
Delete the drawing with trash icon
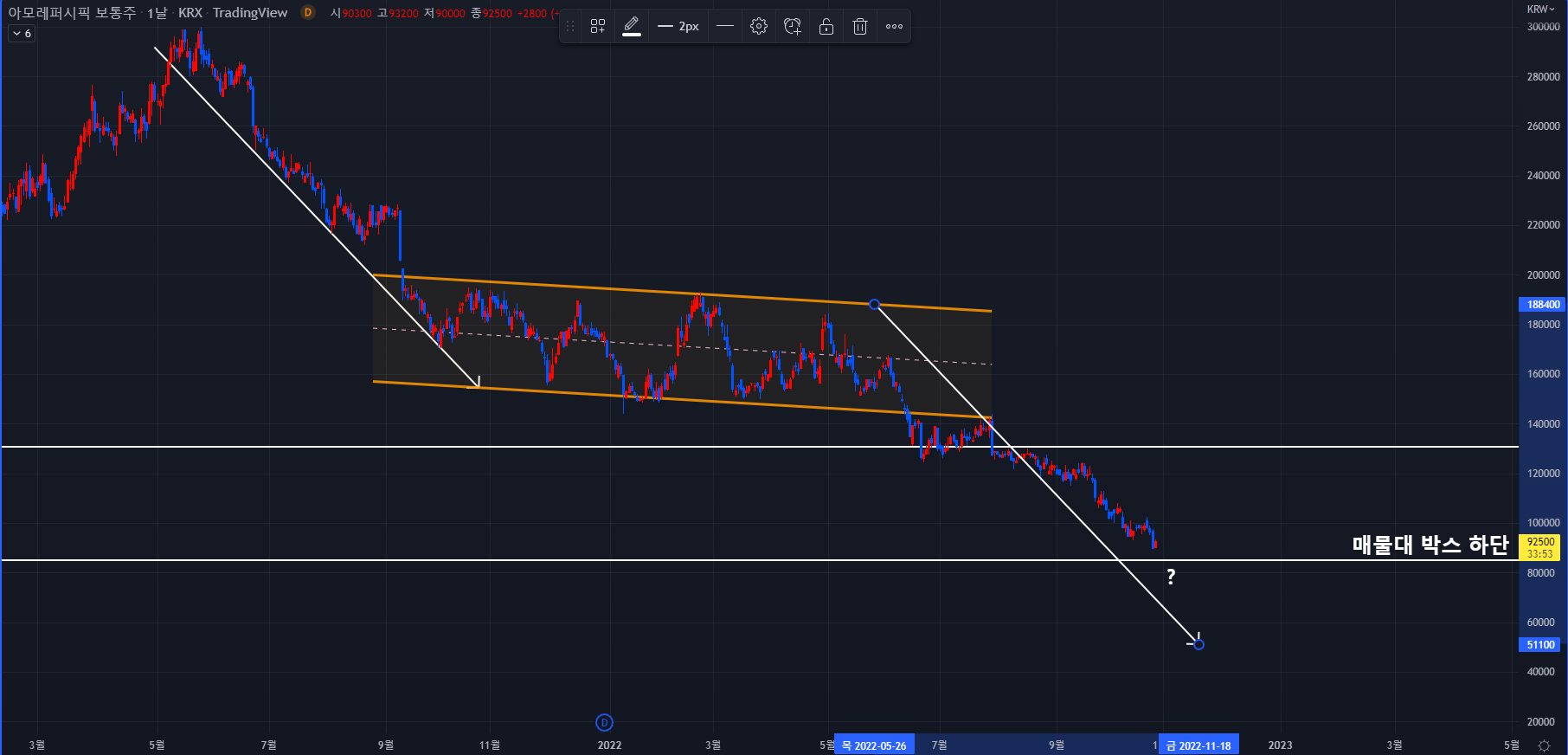pyautogui.click(x=860, y=26)
